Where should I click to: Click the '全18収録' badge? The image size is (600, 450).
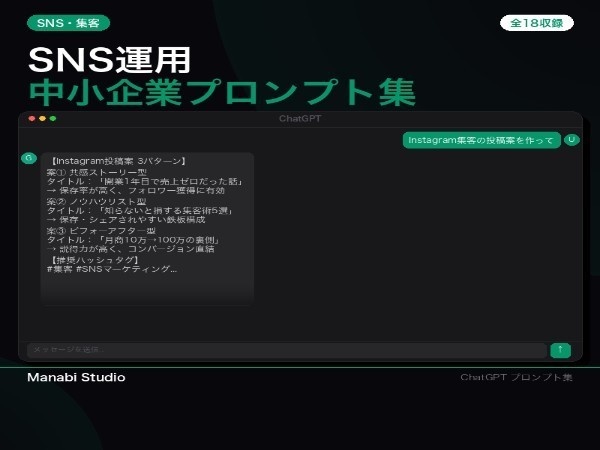[536, 23]
